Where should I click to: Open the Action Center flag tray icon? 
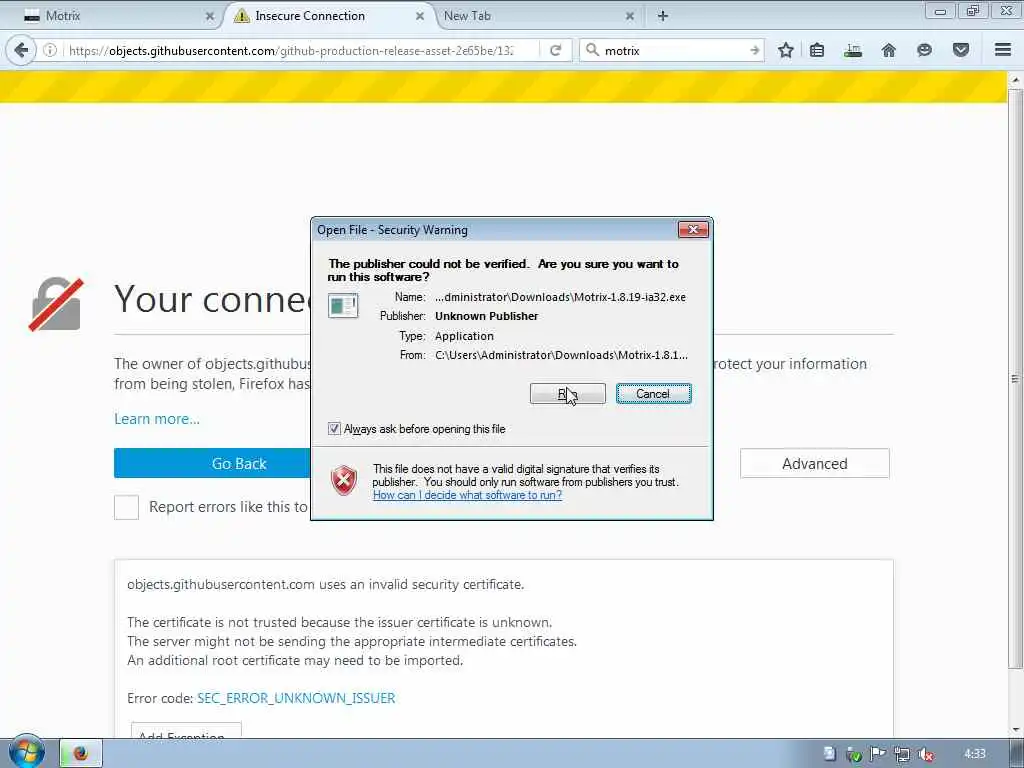(878, 754)
